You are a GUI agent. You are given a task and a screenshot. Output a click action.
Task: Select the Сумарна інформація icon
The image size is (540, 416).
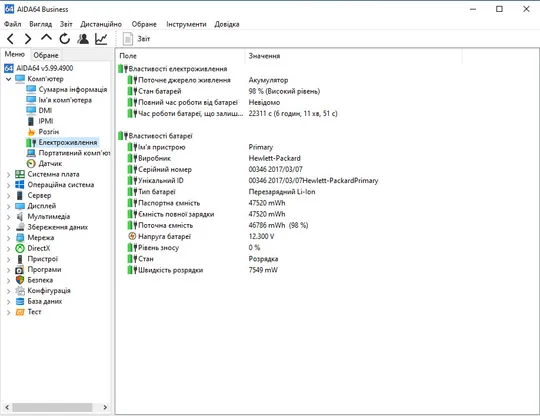[31, 90]
